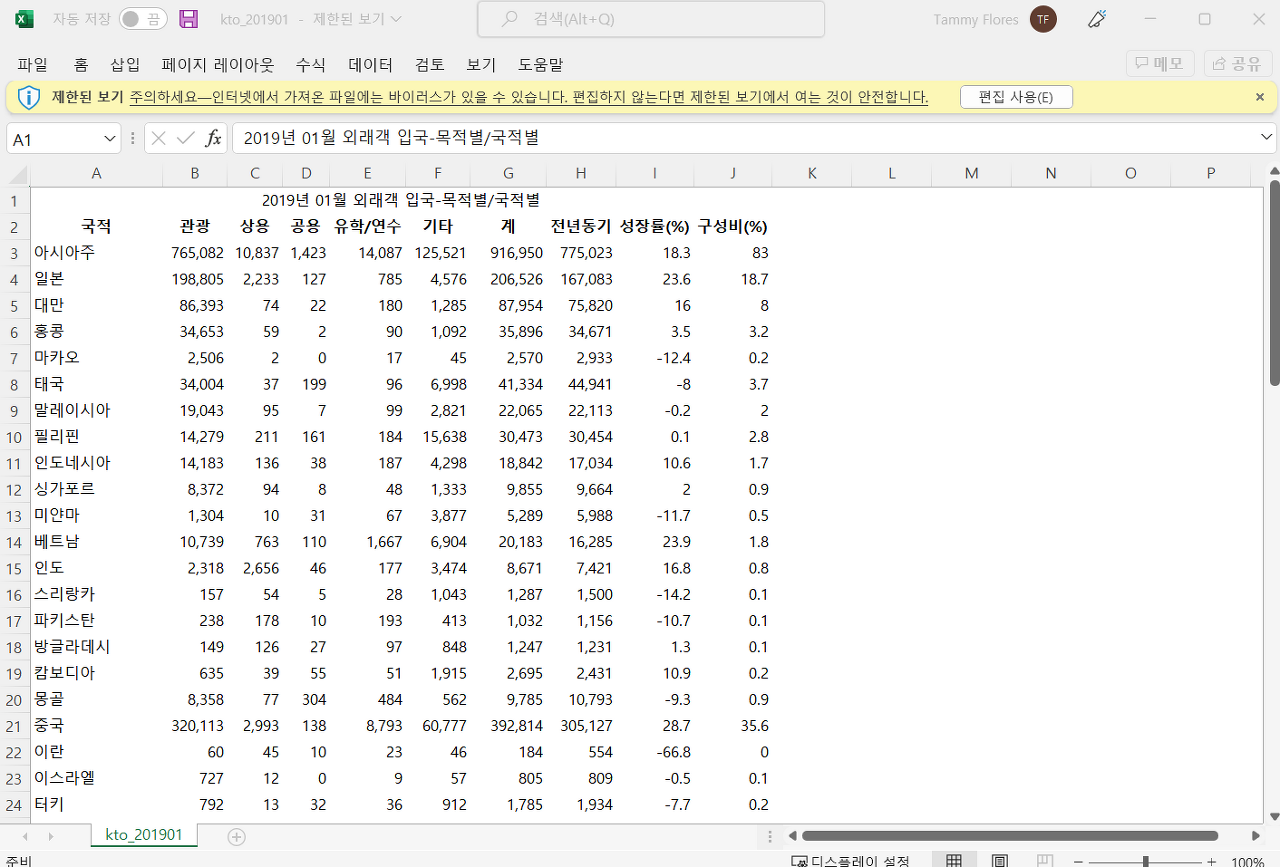Select row 10 header
This screenshot has width=1280, height=867.
tap(15, 437)
